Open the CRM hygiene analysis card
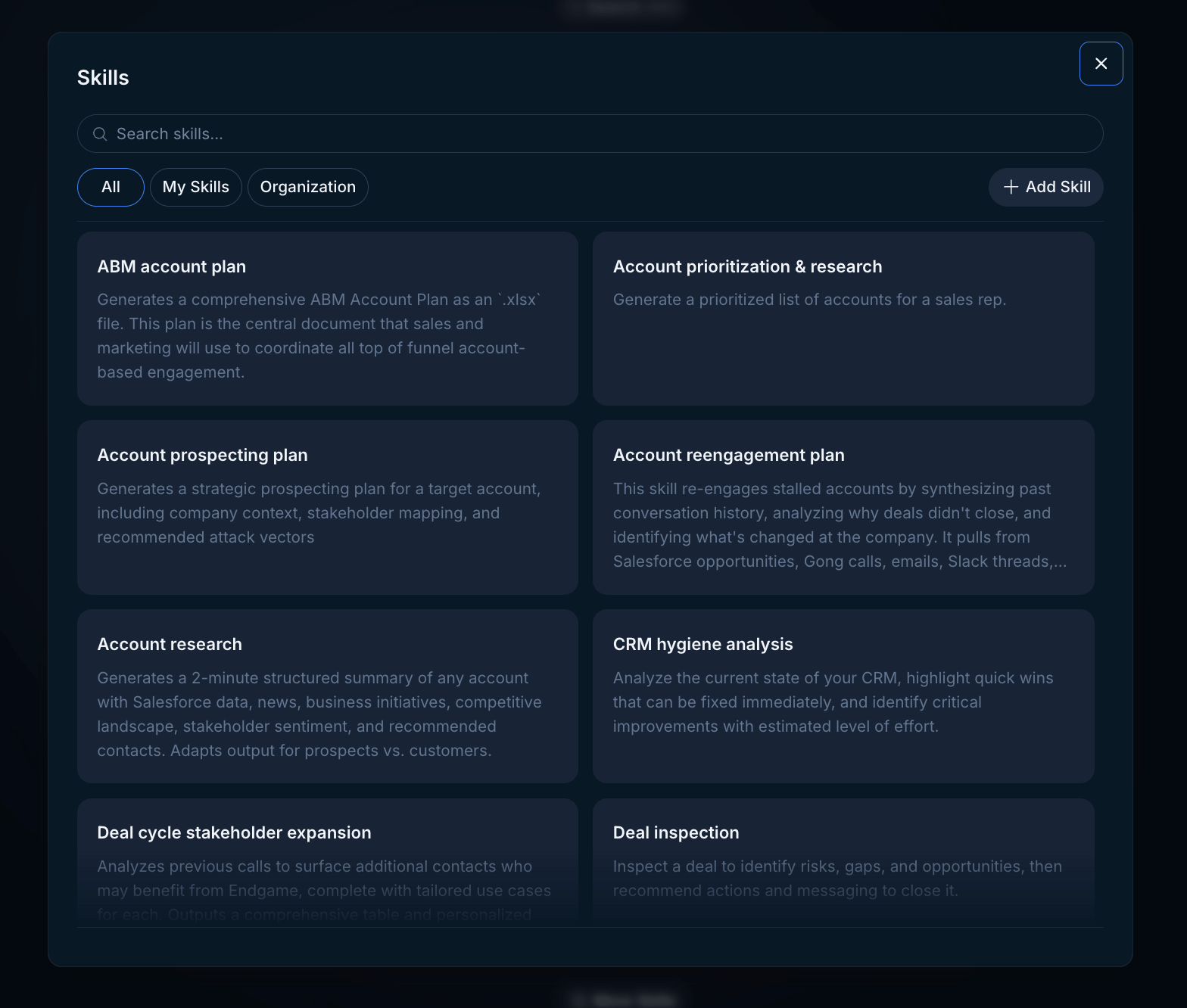 pyautogui.click(x=843, y=696)
